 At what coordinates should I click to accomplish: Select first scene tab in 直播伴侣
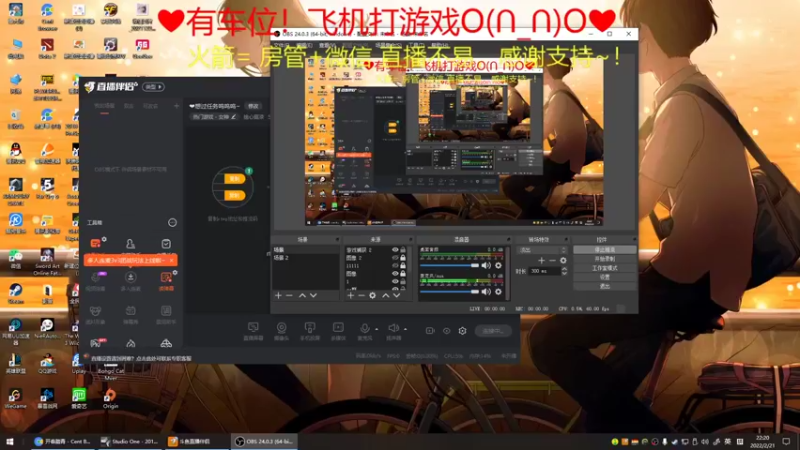click(x=104, y=106)
